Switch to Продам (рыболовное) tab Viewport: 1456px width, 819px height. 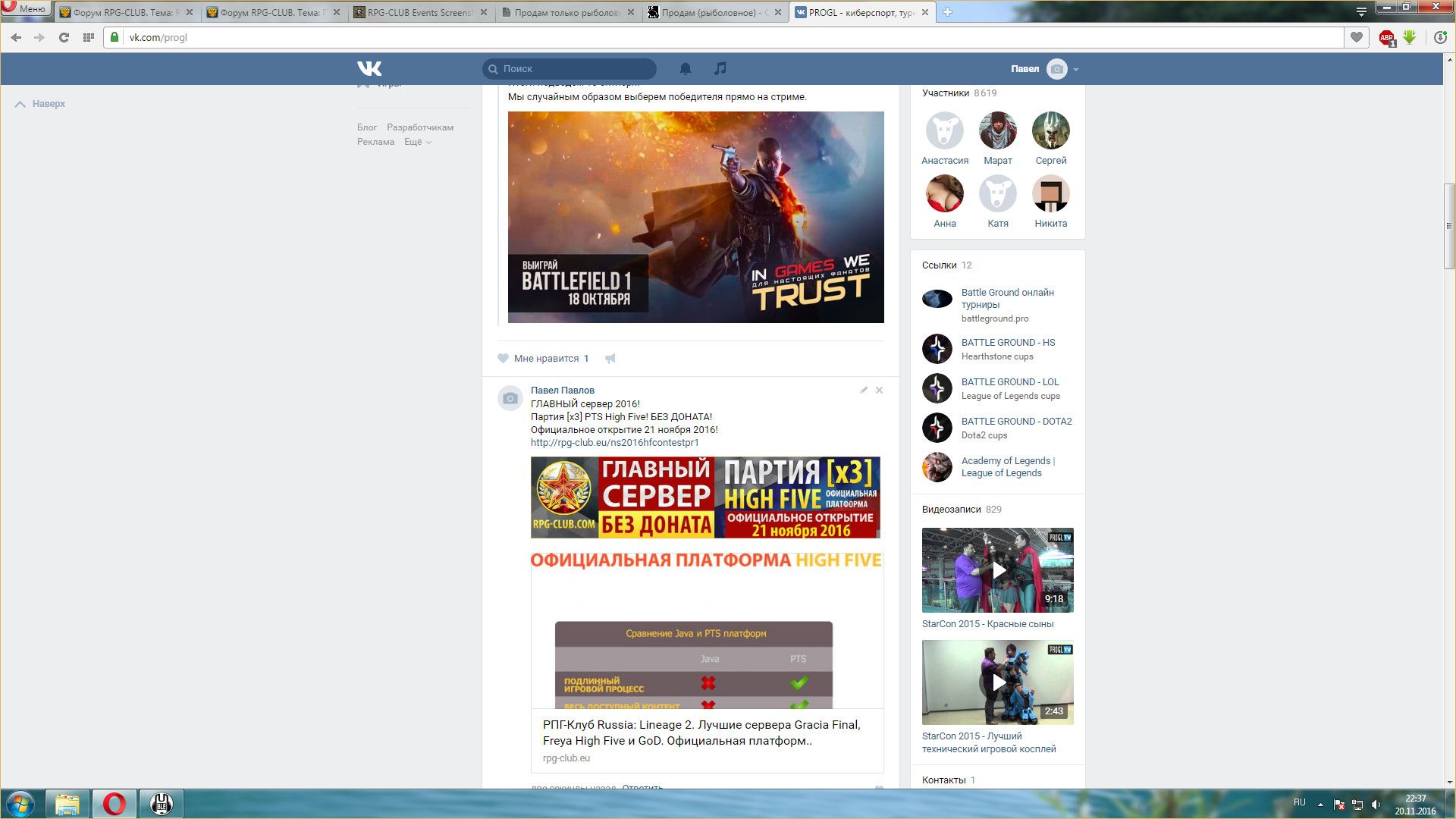(x=714, y=12)
